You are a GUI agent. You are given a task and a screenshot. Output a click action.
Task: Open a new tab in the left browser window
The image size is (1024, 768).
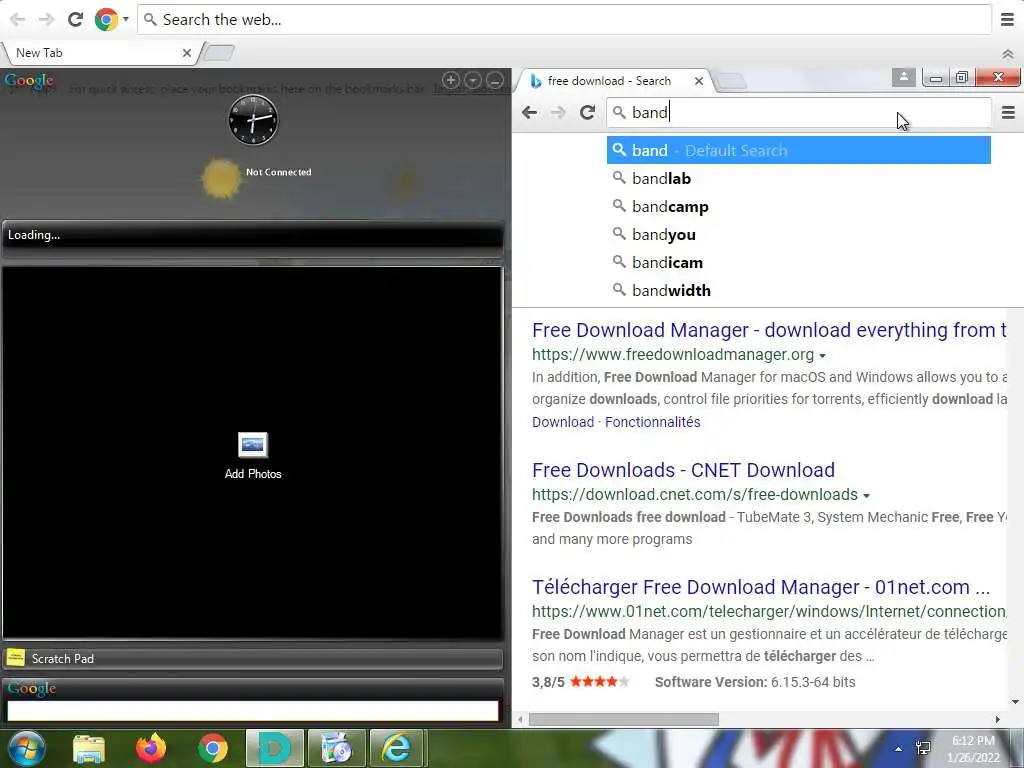point(219,53)
